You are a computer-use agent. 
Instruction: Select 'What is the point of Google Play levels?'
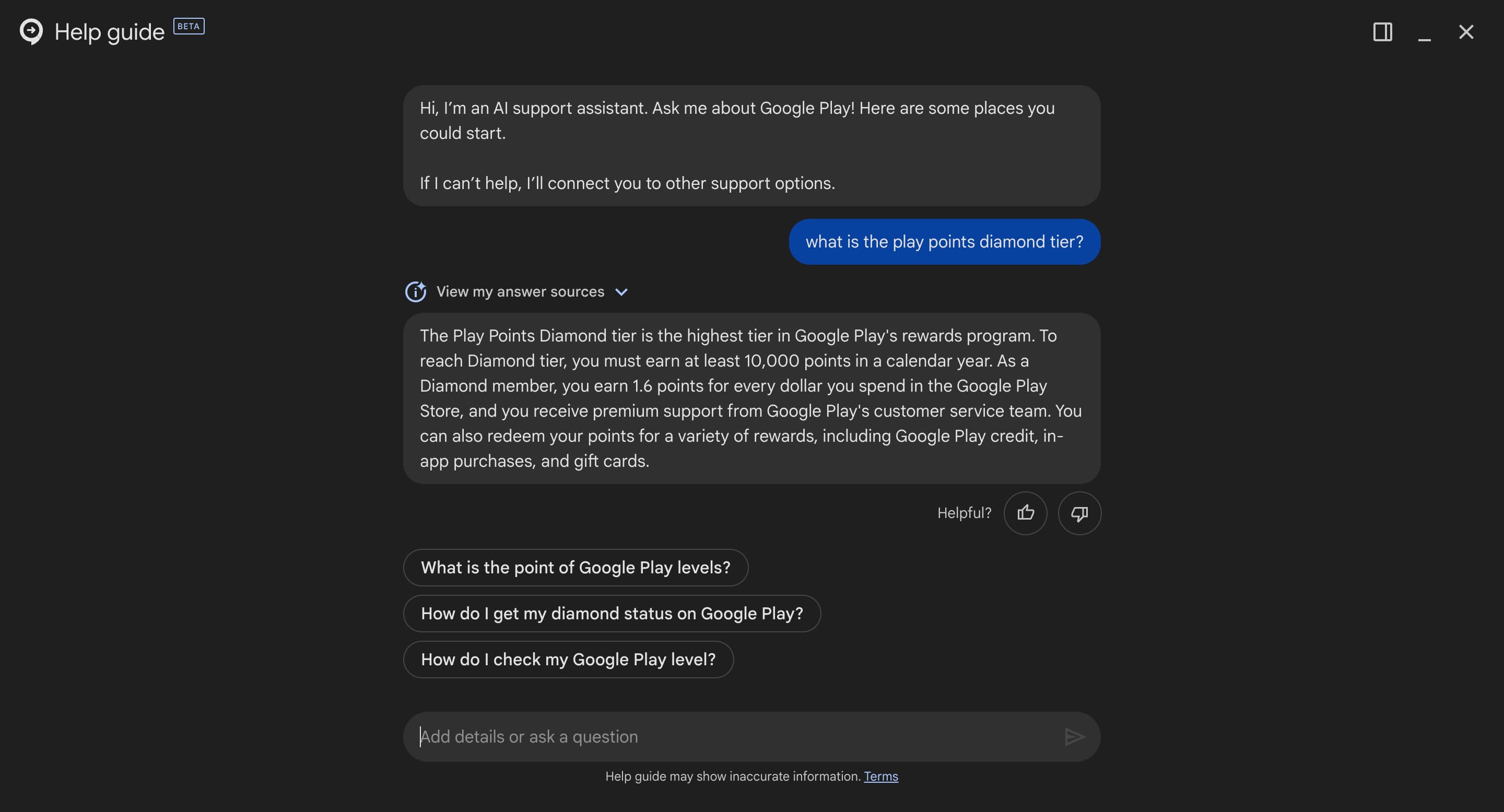[575, 568]
